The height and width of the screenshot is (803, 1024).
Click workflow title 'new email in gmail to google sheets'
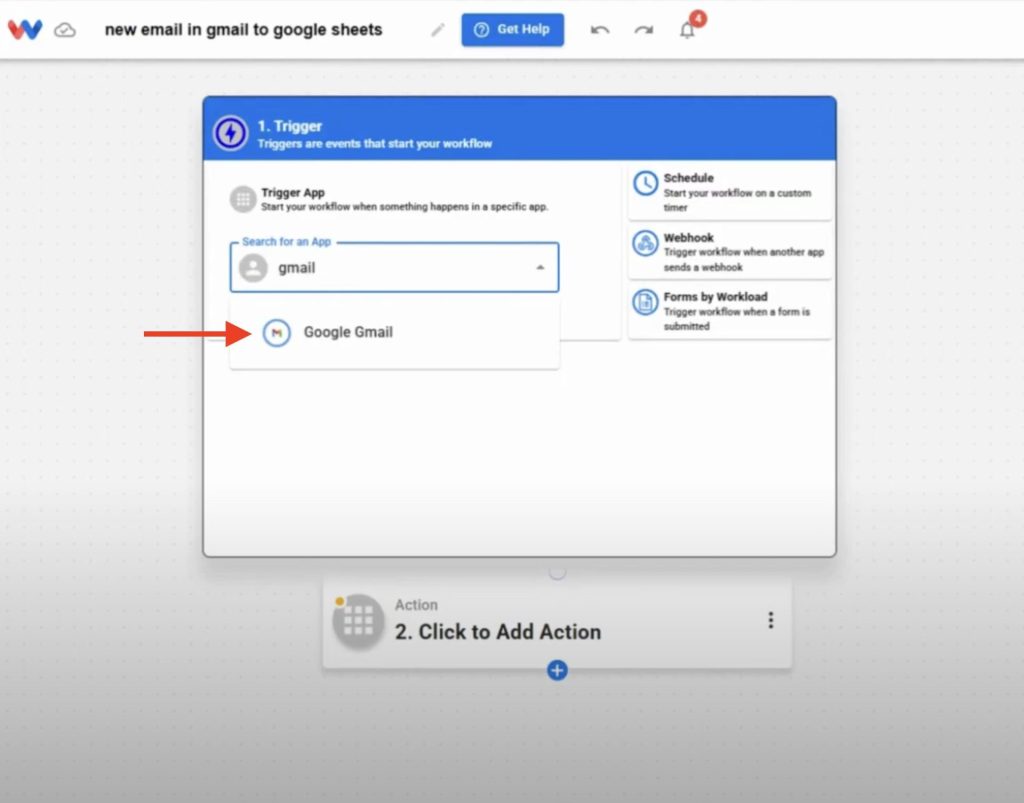click(x=244, y=30)
